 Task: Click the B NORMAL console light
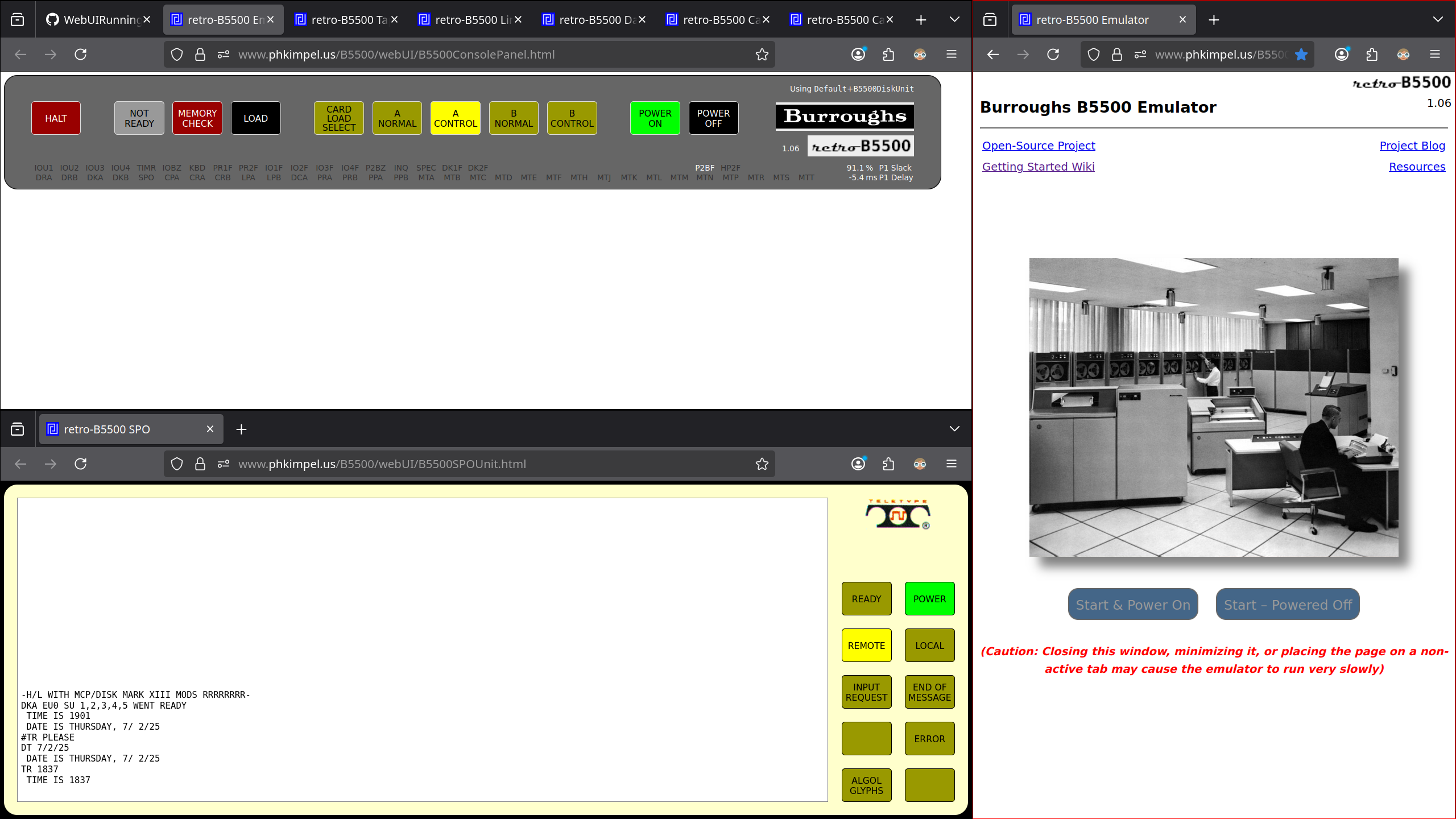click(x=514, y=118)
